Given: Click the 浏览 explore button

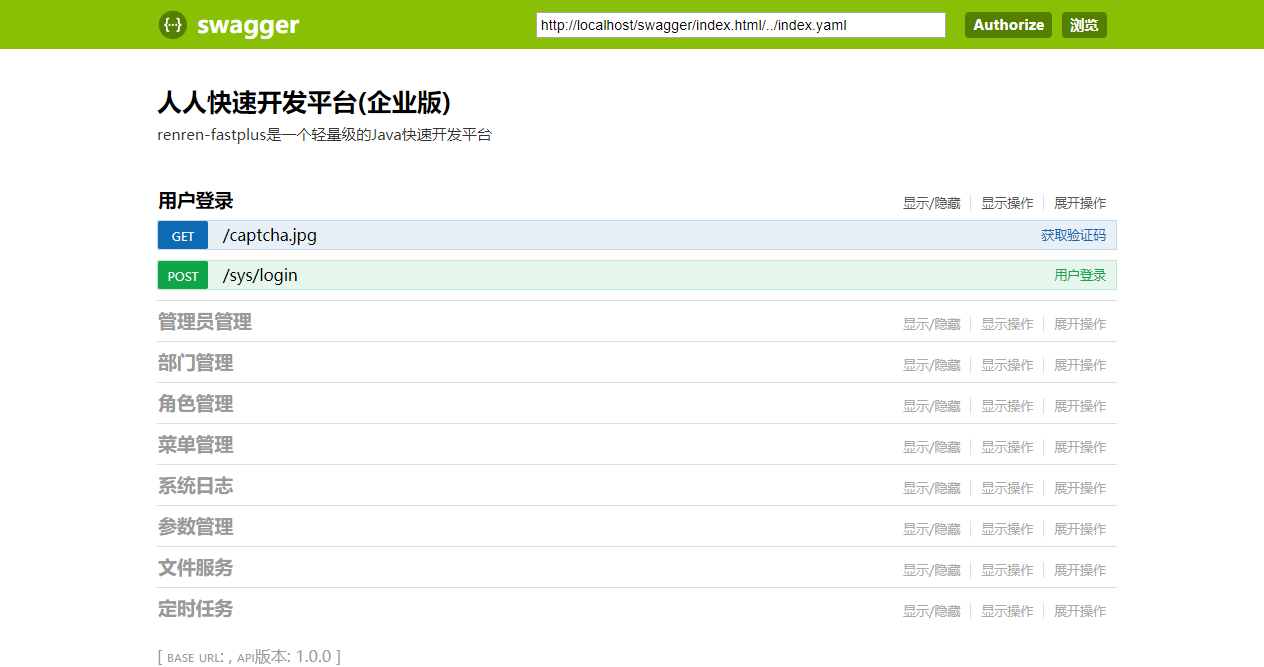Looking at the screenshot, I should [1084, 25].
